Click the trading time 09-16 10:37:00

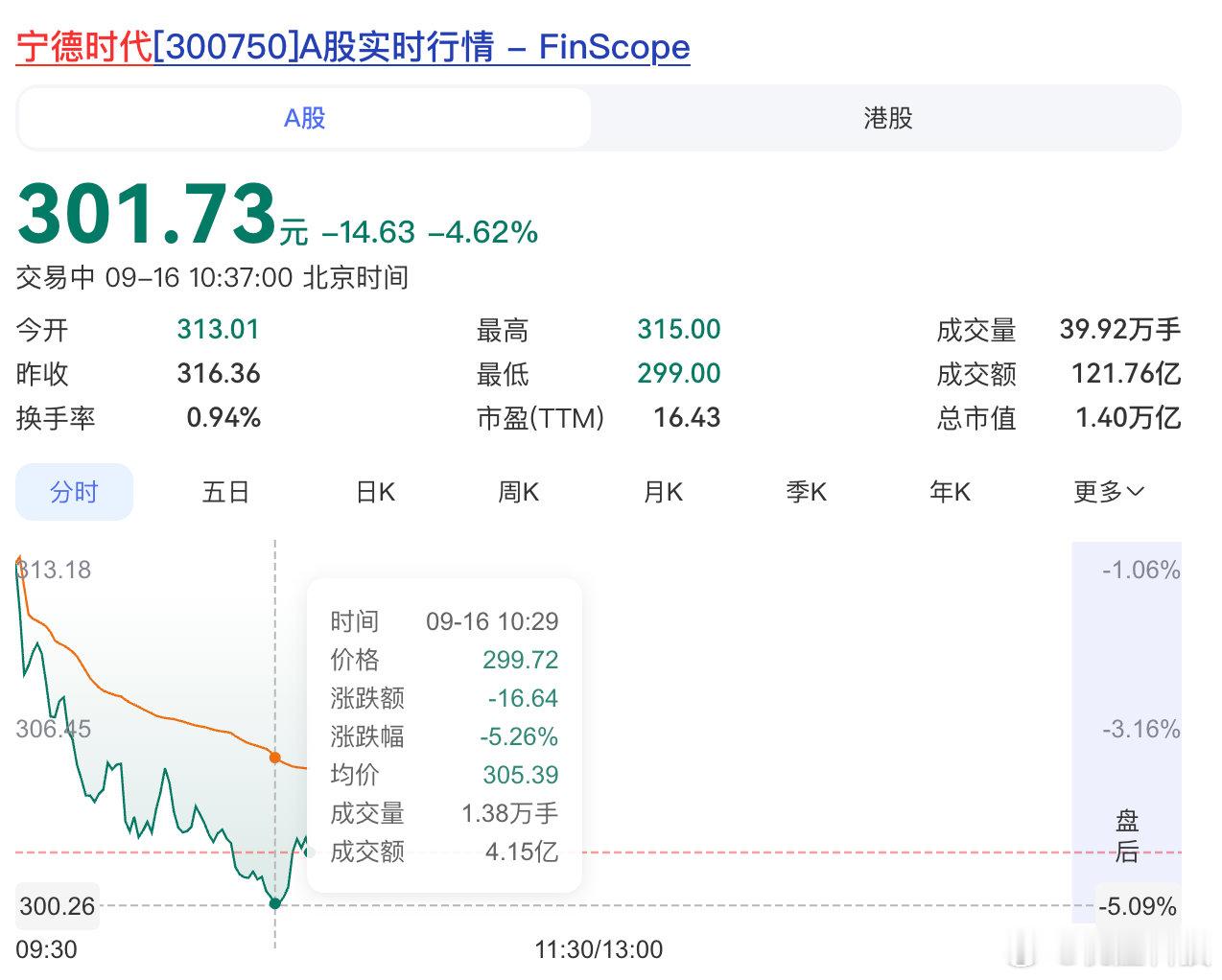point(199,278)
